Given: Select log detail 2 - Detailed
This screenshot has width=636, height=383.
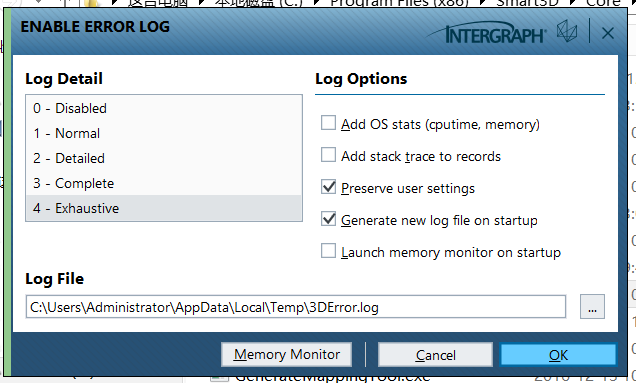Looking at the screenshot, I should coord(164,158).
